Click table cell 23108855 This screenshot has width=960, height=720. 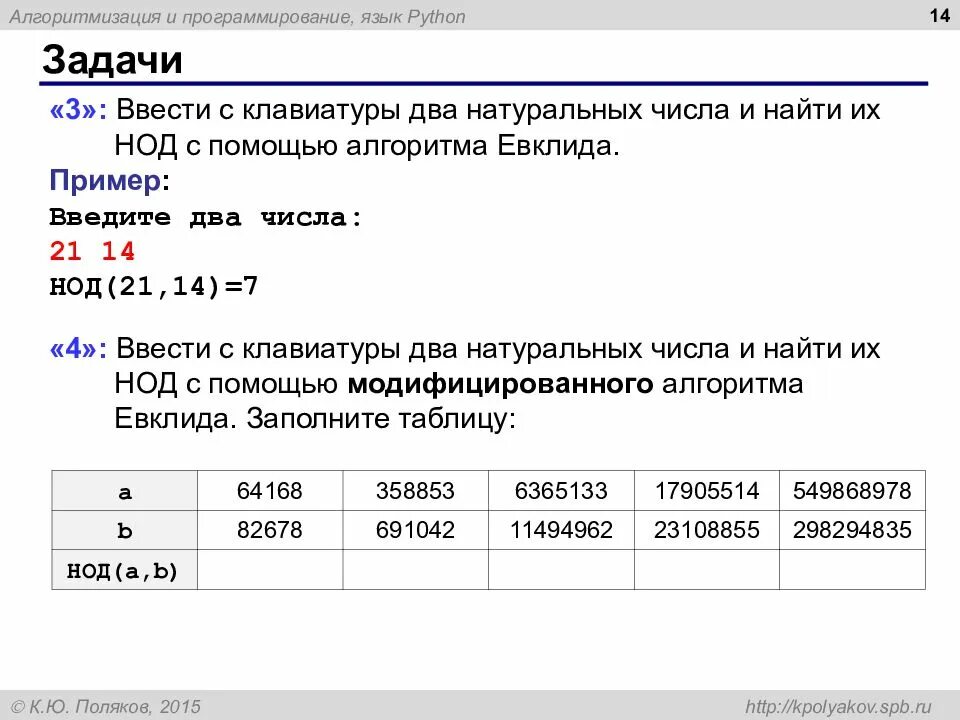tap(707, 530)
